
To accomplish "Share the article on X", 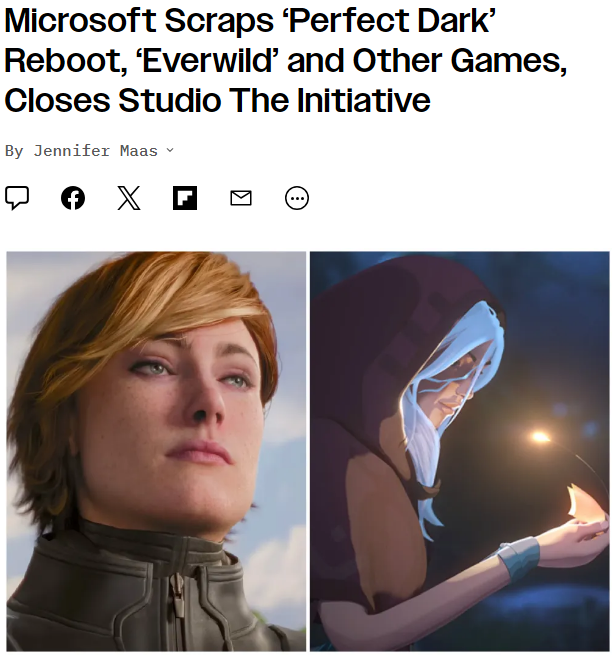I will 129,198.
